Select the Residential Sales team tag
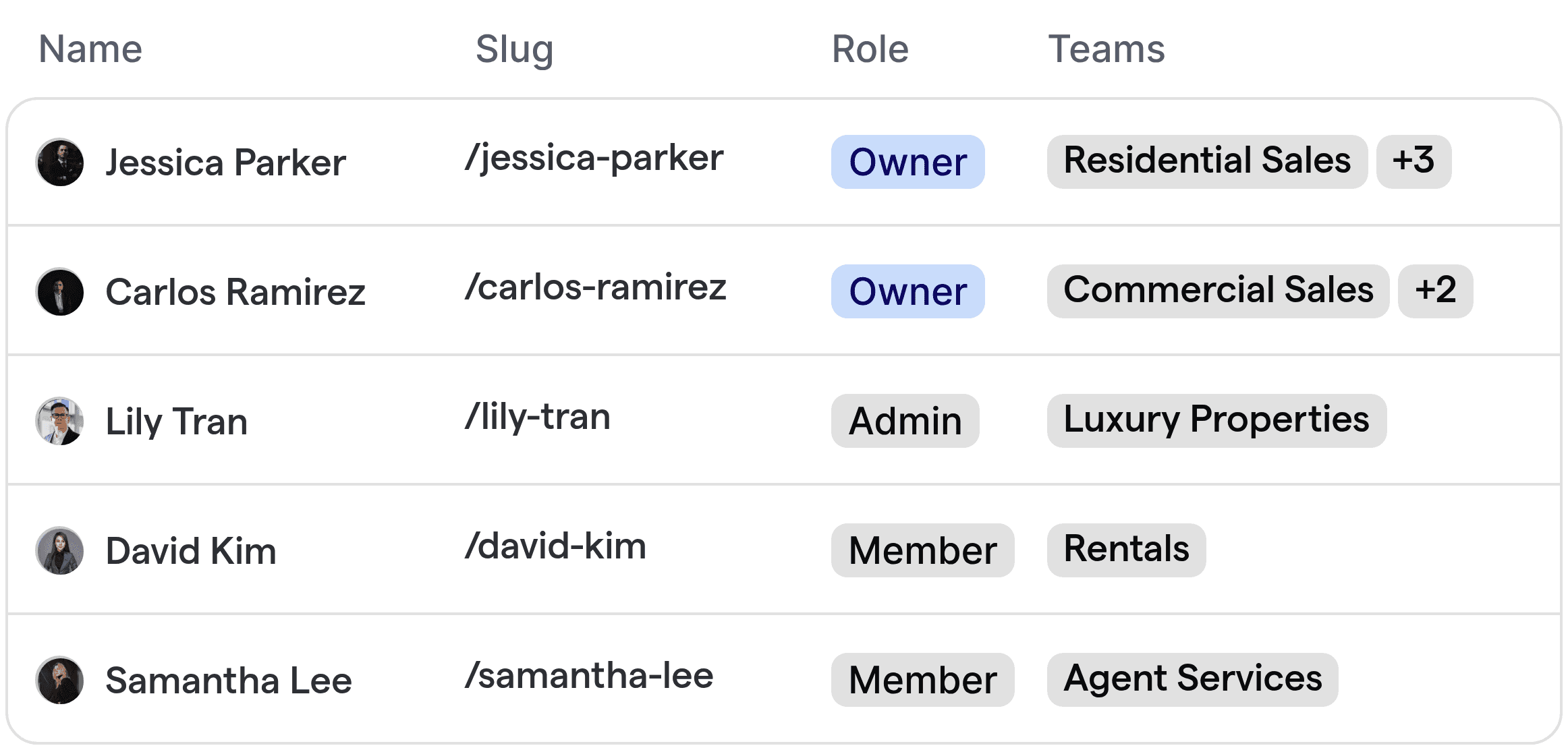The height and width of the screenshot is (750, 1568). click(x=1207, y=162)
